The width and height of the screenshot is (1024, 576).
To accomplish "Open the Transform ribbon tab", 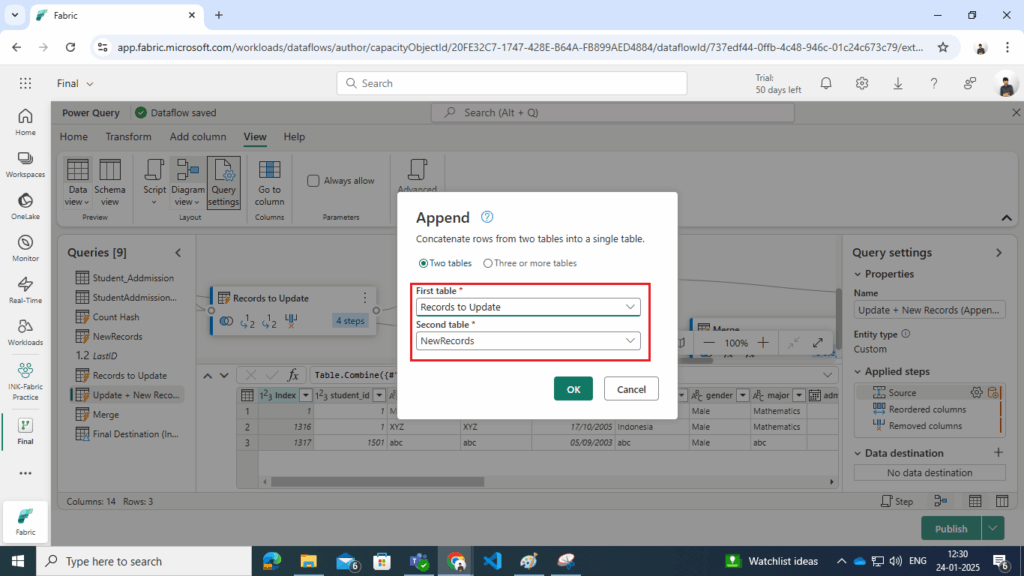I will 129,136.
